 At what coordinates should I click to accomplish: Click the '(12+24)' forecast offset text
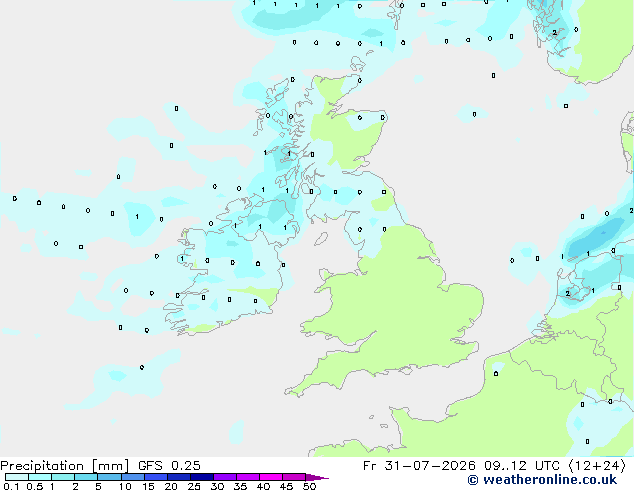point(597,466)
